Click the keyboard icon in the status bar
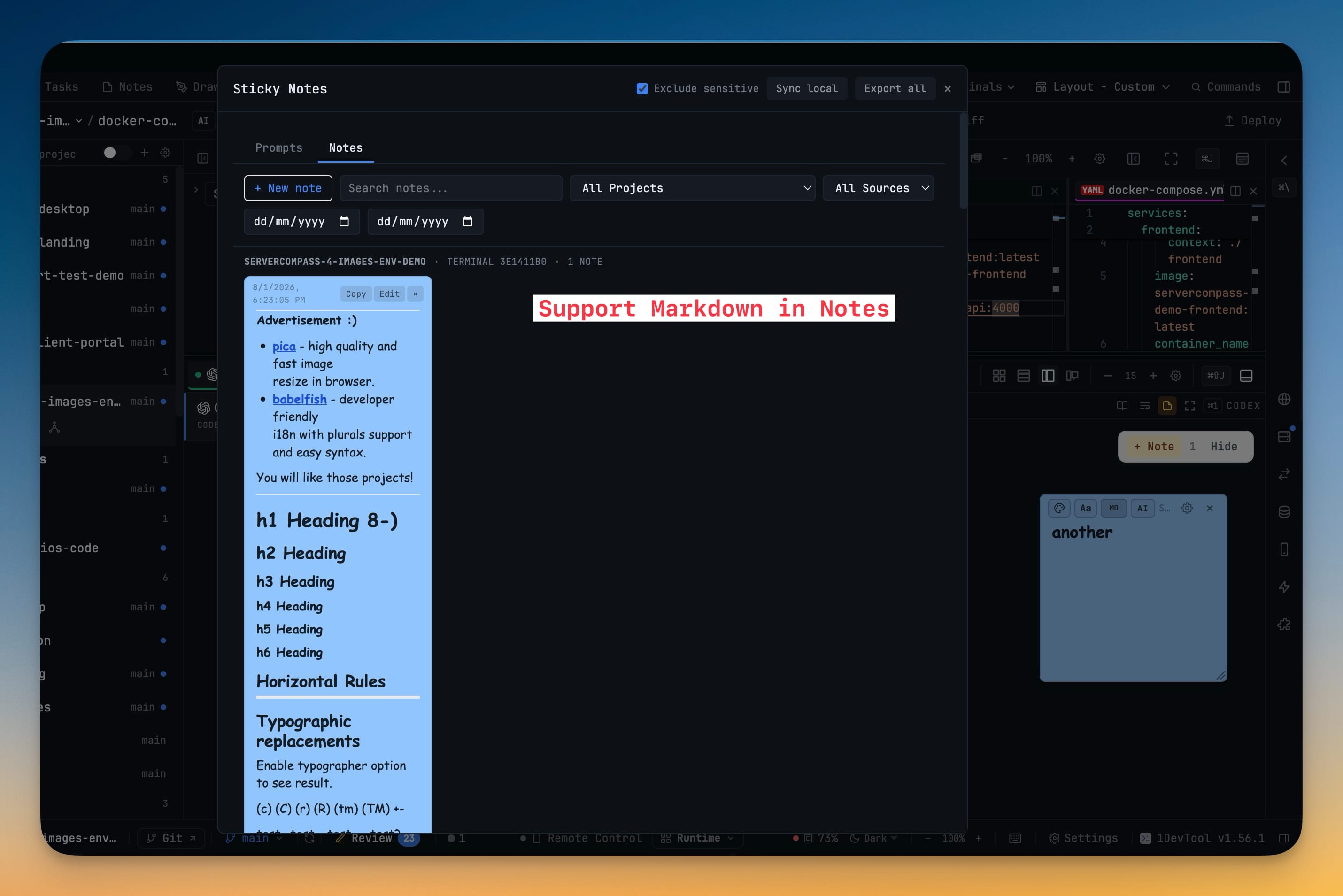Viewport: 1343px width, 896px height. coord(1015,838)
